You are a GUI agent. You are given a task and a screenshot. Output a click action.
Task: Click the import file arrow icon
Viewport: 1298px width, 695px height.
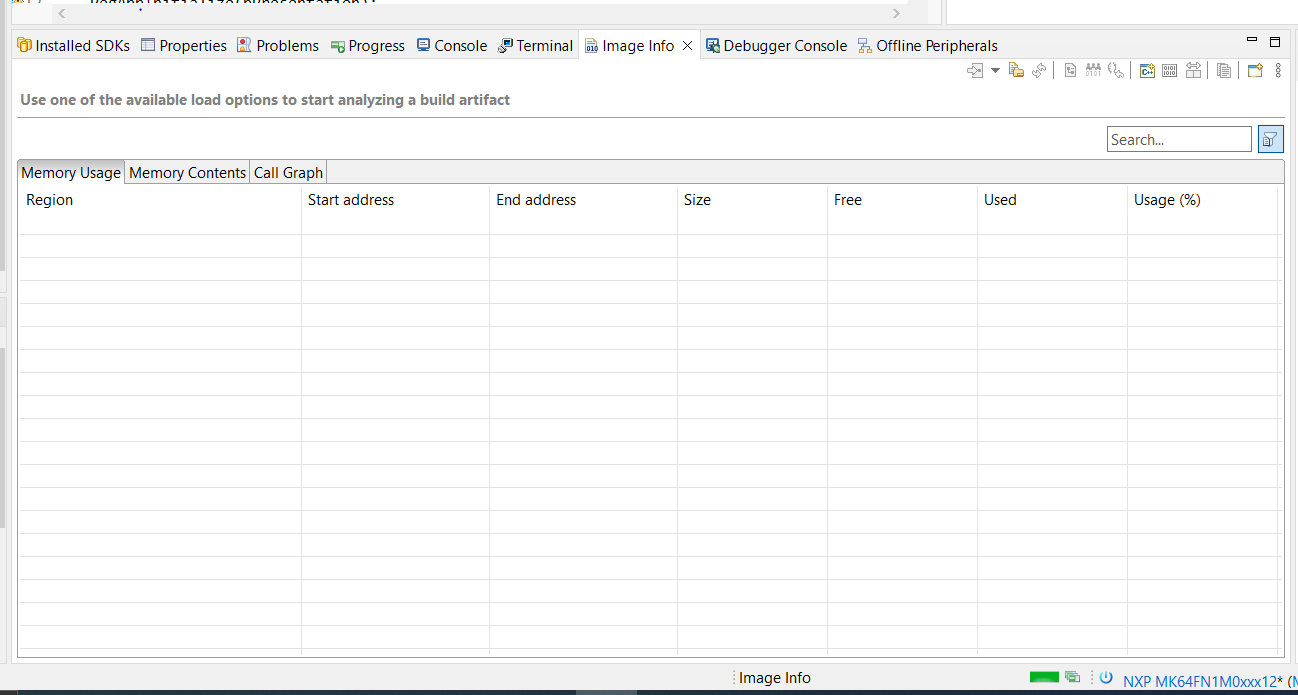pos(975,71)
